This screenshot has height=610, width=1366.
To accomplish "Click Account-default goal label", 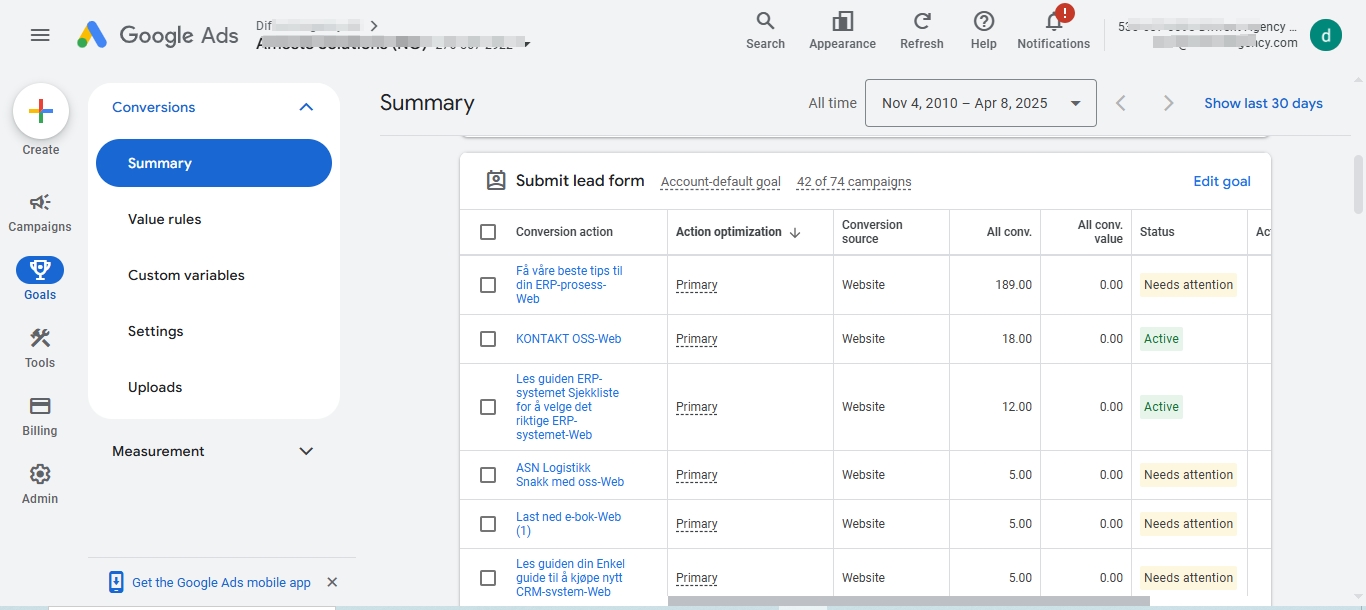I will tap(720, 182).
